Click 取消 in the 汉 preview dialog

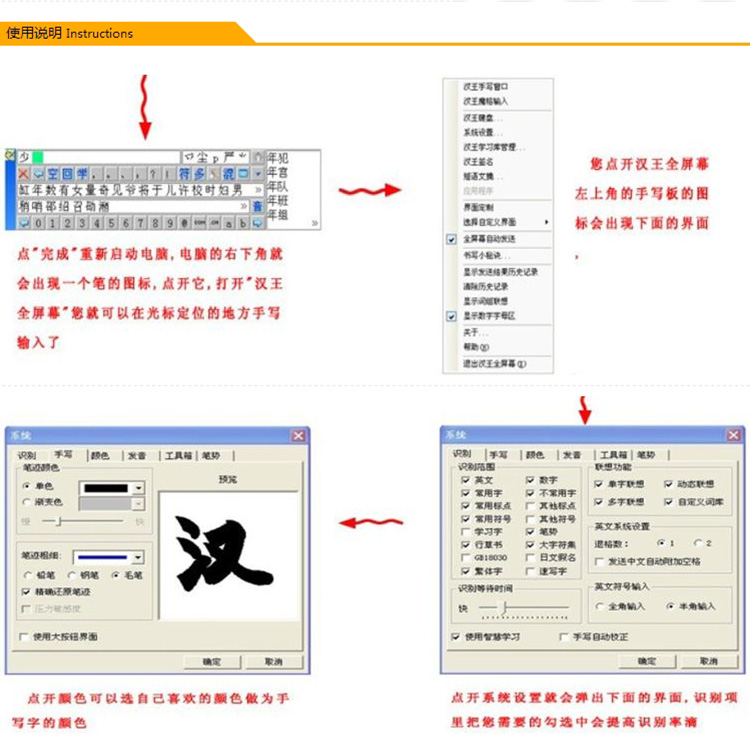click(274, 662)
